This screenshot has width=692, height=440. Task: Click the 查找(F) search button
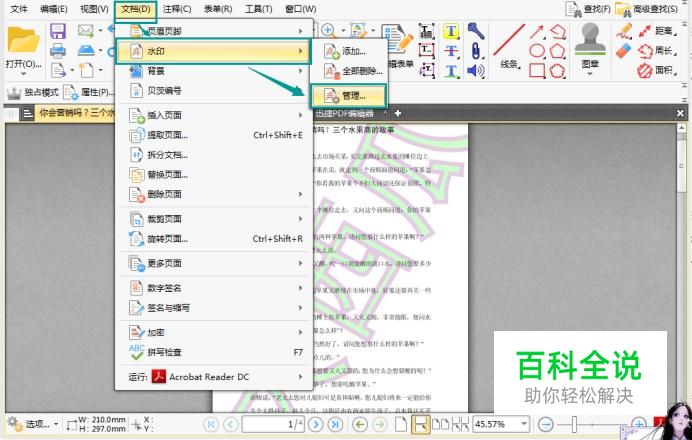click(588, 9)
